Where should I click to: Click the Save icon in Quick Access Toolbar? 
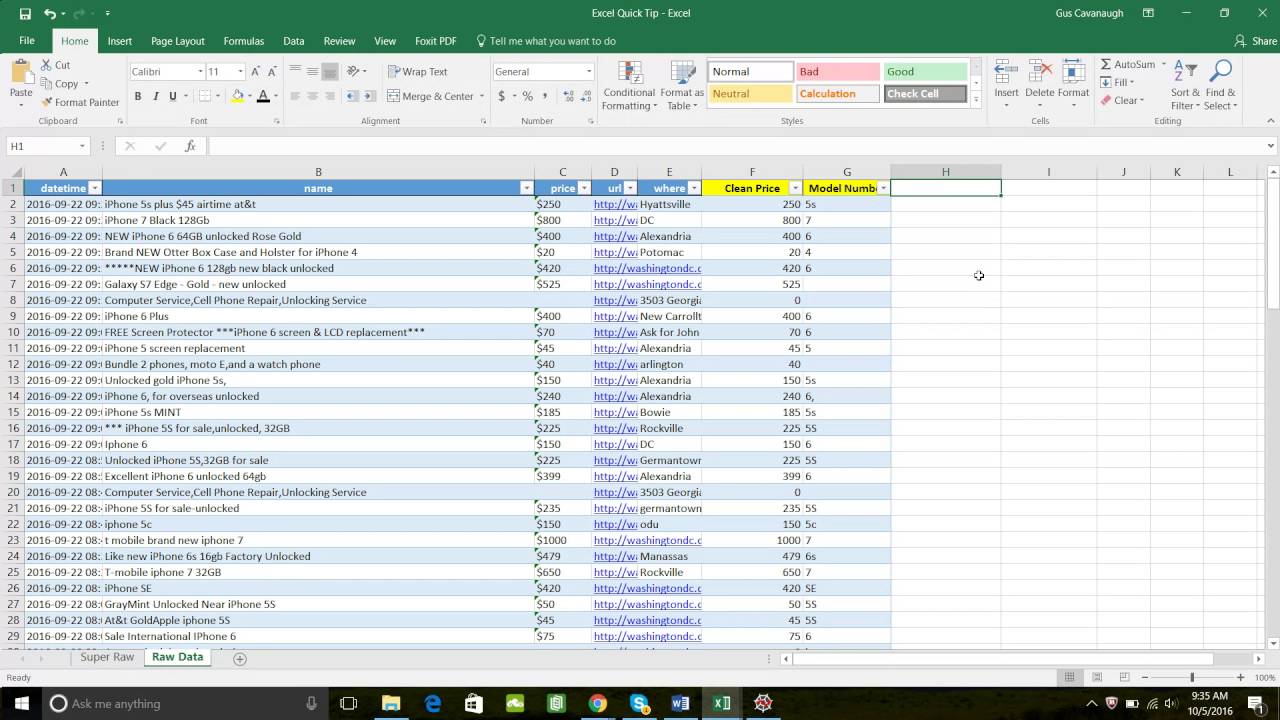point(25,14)
